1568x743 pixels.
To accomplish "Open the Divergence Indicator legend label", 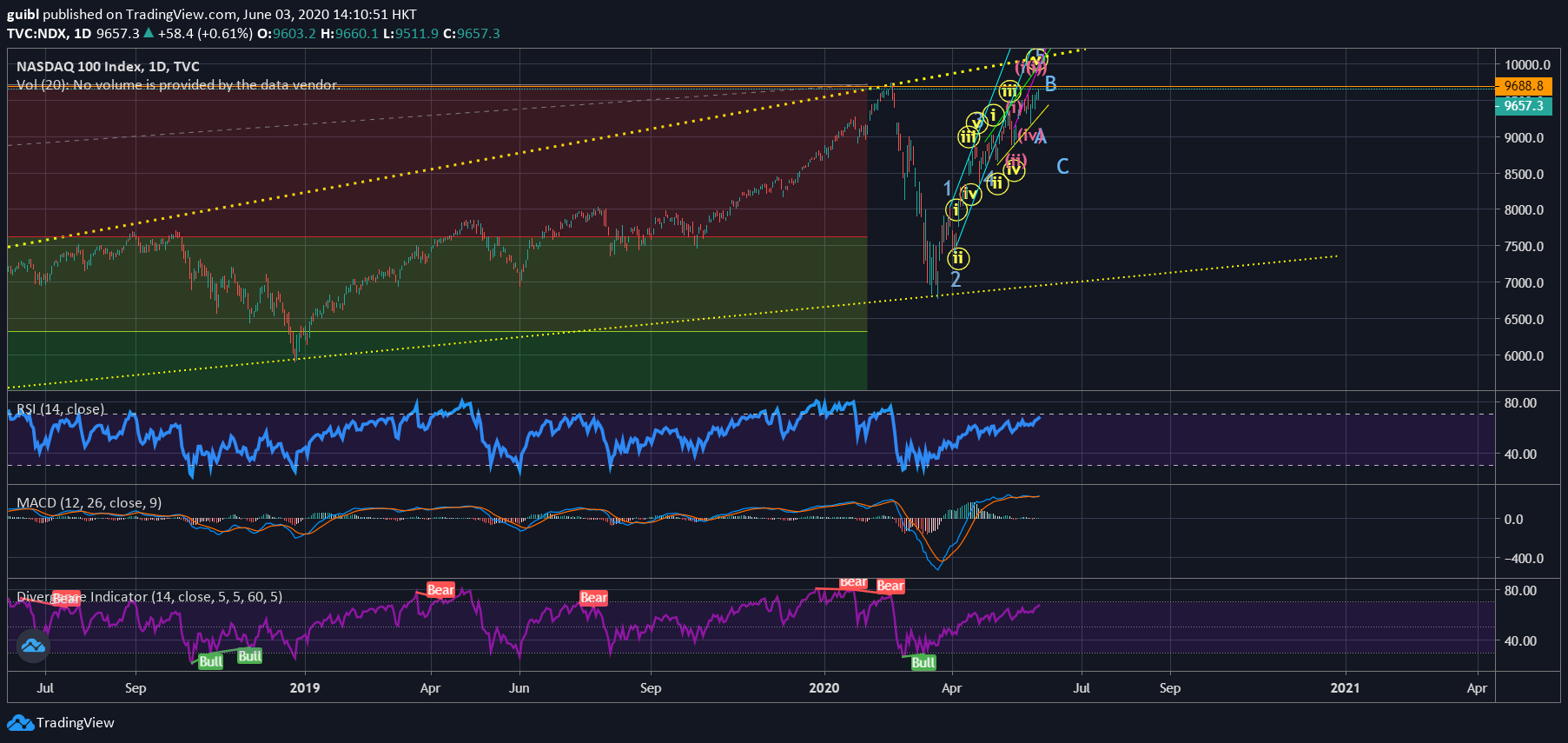I will click(x=149, y=597).
